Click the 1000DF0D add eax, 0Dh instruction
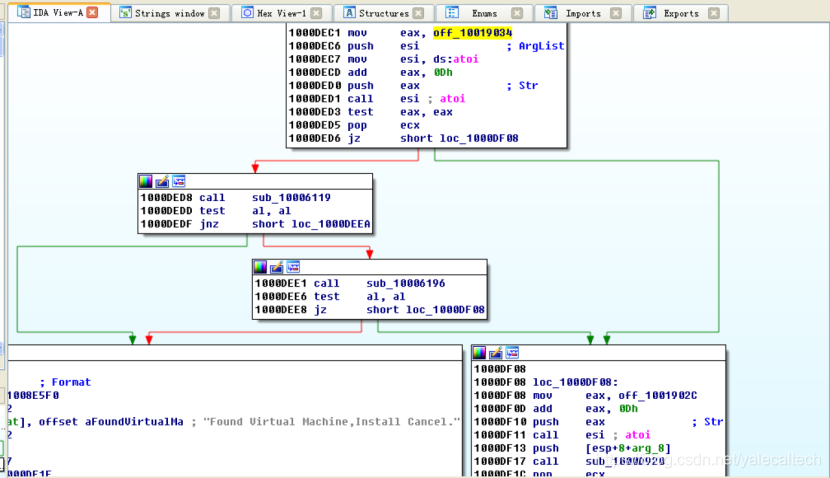Viewport: 830px width, 478px height. (556, 409)
